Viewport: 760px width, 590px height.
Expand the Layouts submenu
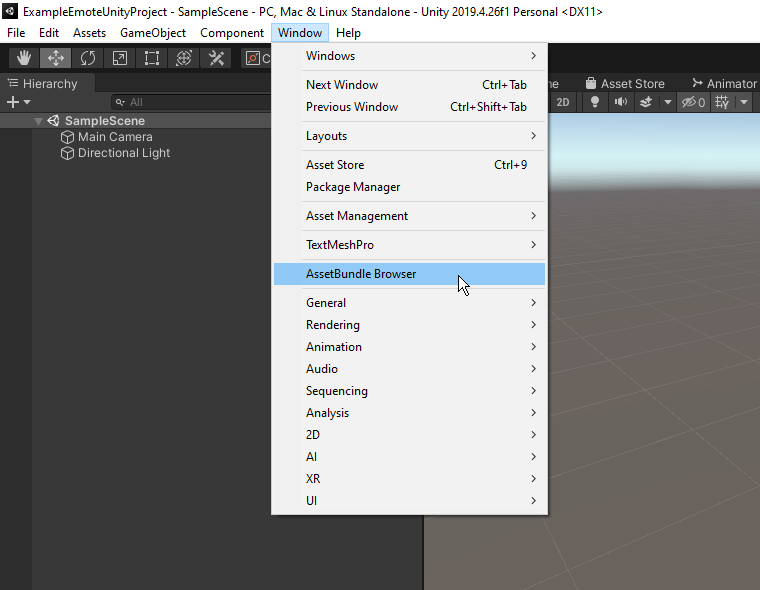[410, 136]
